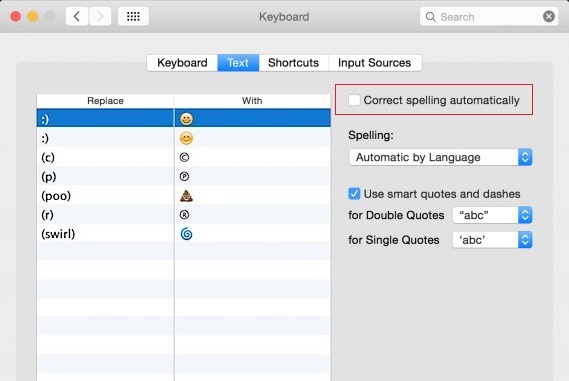Viewport: 569px width, 381px height.
Task: Select the highlighted ':)' replace entry
Action: click(x=45, y=119)
